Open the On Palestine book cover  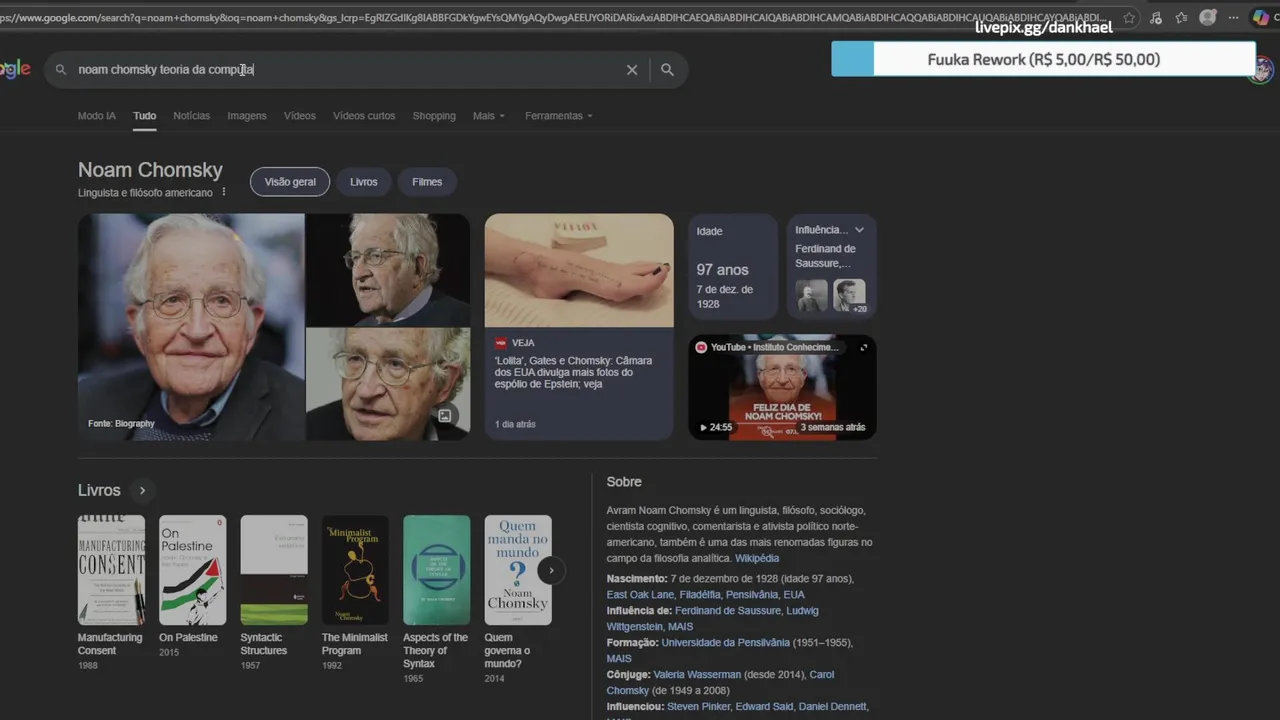pos(192,570)
